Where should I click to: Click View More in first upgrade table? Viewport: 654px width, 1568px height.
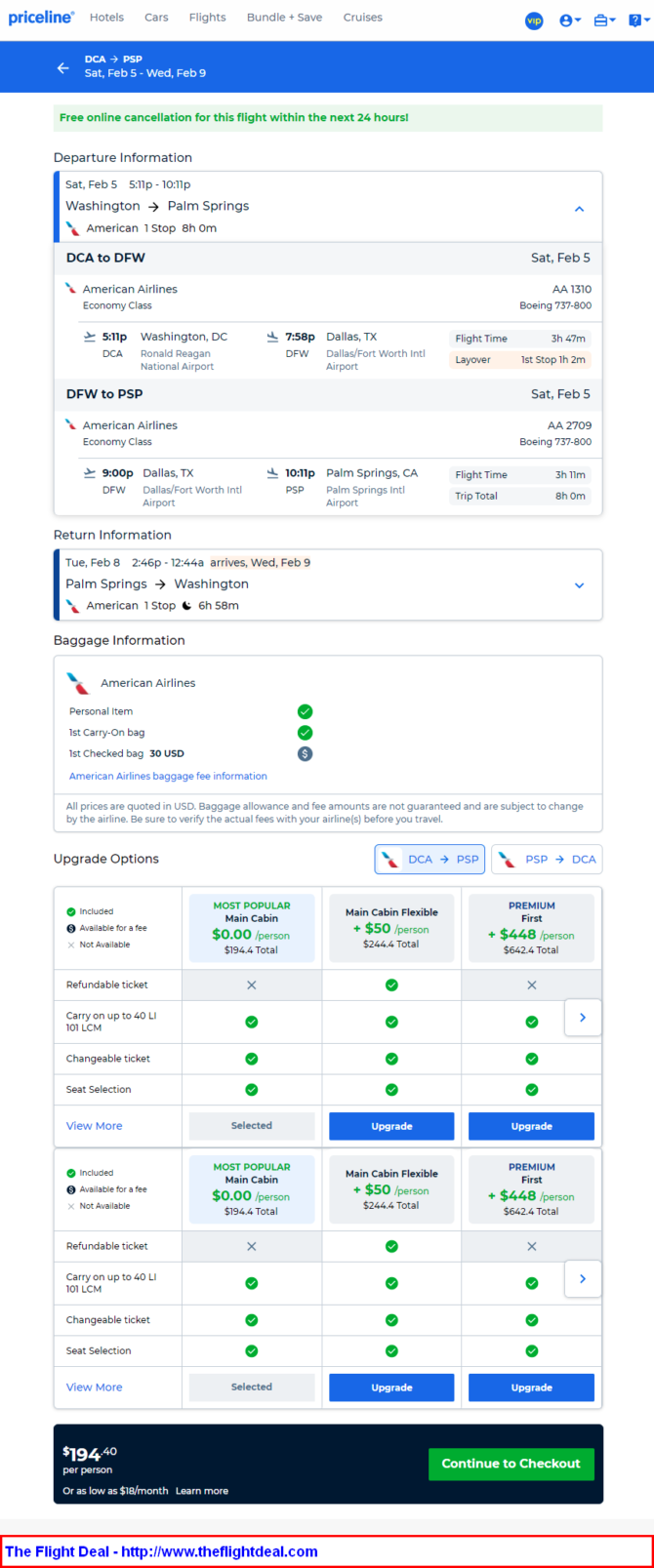95,1126
